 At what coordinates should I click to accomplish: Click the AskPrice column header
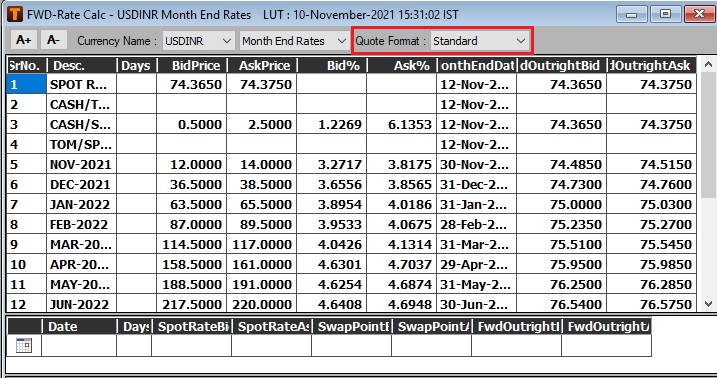[x=262, y=65]
